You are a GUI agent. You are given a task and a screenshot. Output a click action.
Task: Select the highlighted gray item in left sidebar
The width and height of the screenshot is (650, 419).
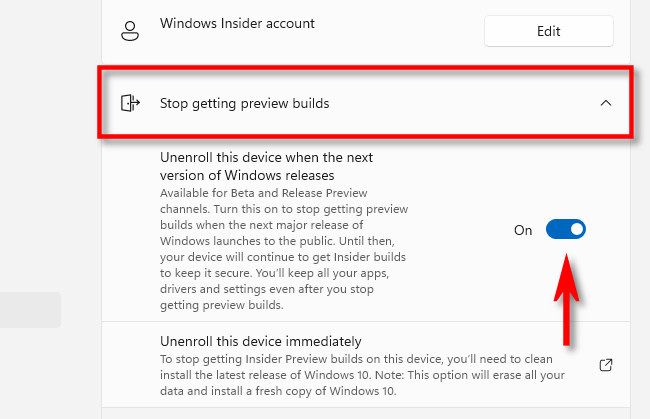click(30, 310)
